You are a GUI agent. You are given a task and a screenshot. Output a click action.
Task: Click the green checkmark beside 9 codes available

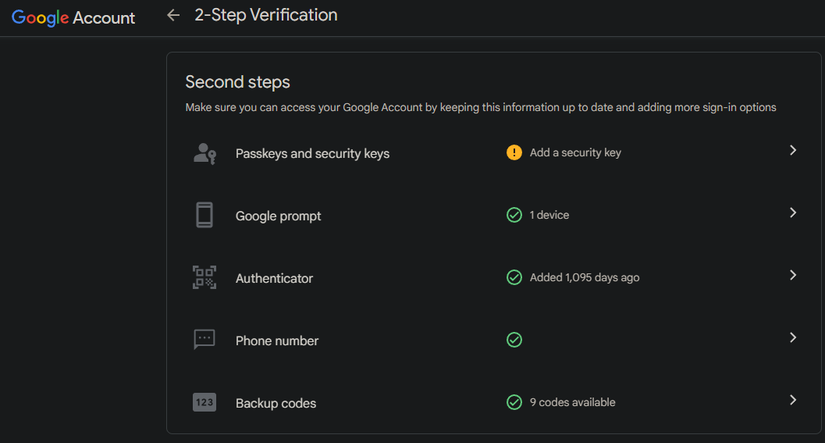(514, 402)
